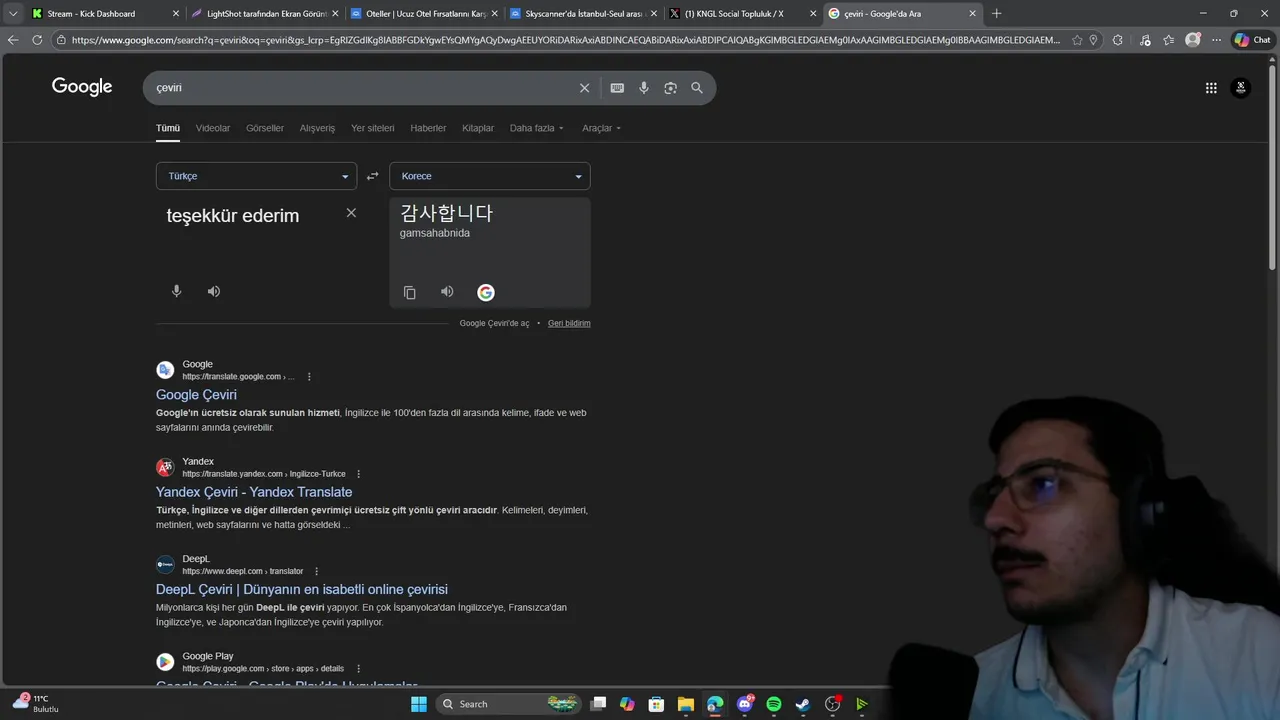
Task: Switch to the 'KNGL Social Topluluk / X' tab
Action: 743,14
